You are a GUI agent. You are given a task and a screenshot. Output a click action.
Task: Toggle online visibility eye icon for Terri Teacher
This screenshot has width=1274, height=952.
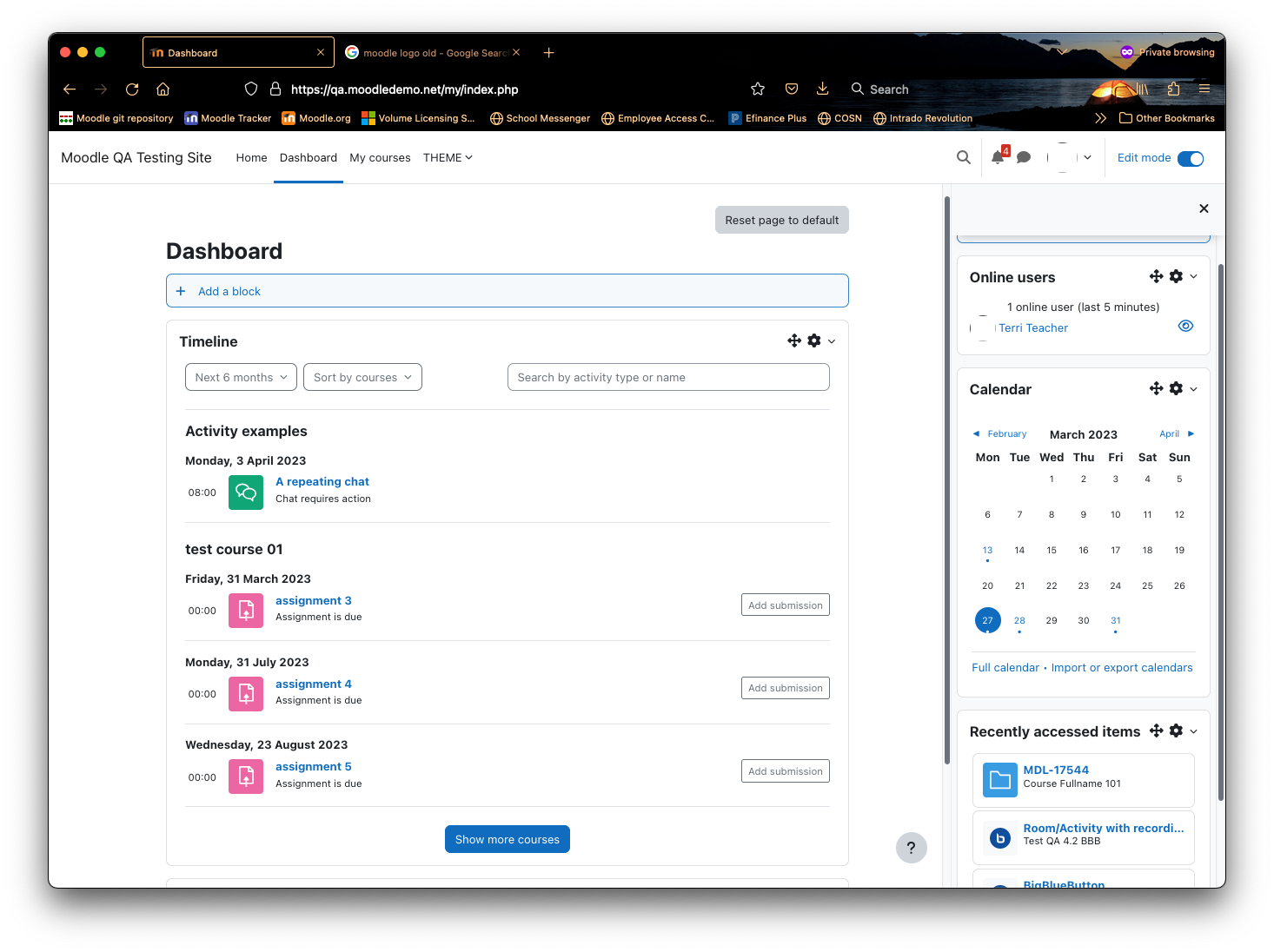coord(1185,326)
